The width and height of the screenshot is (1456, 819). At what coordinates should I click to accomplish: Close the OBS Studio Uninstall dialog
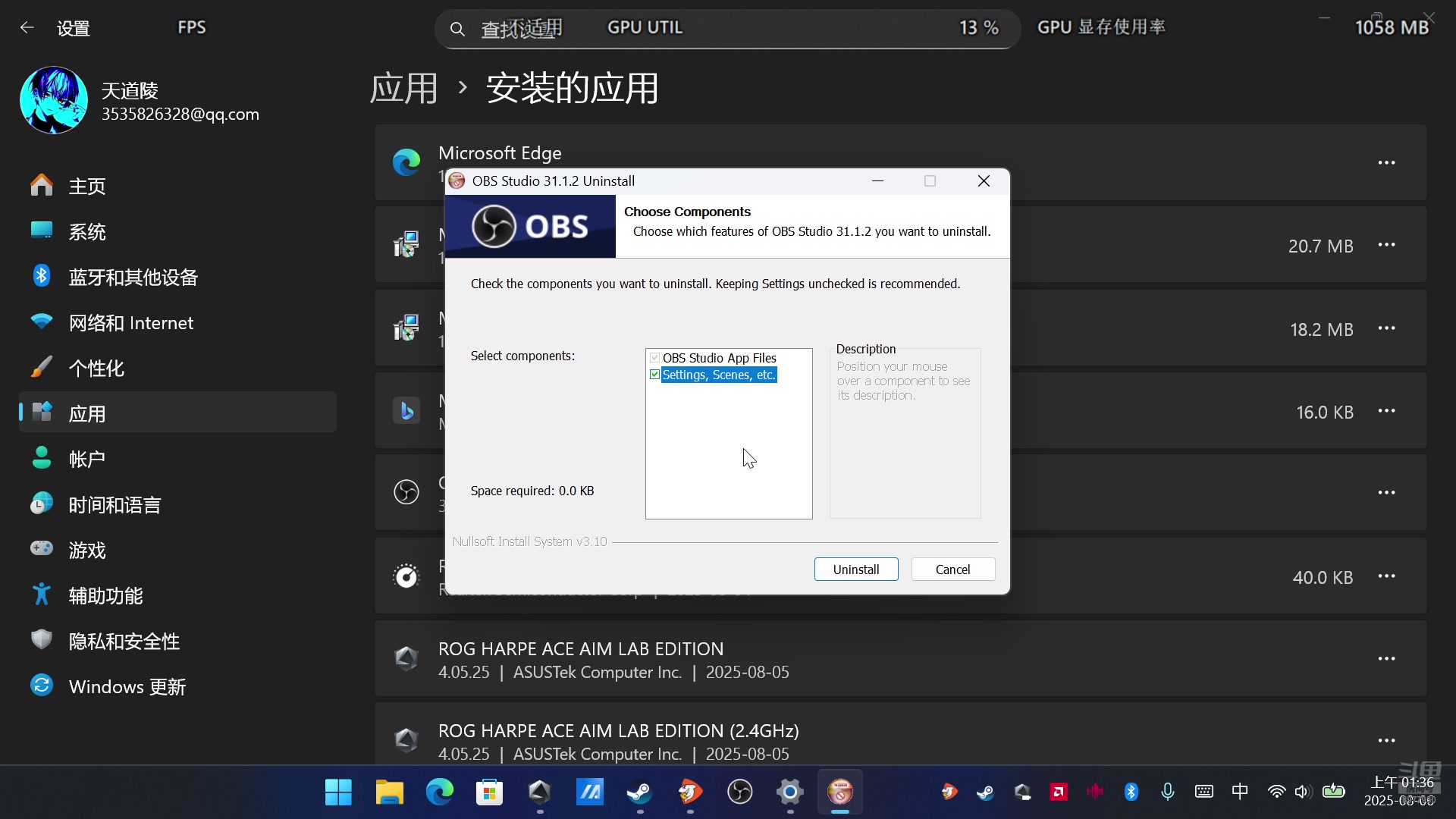(x=984, y=181)
